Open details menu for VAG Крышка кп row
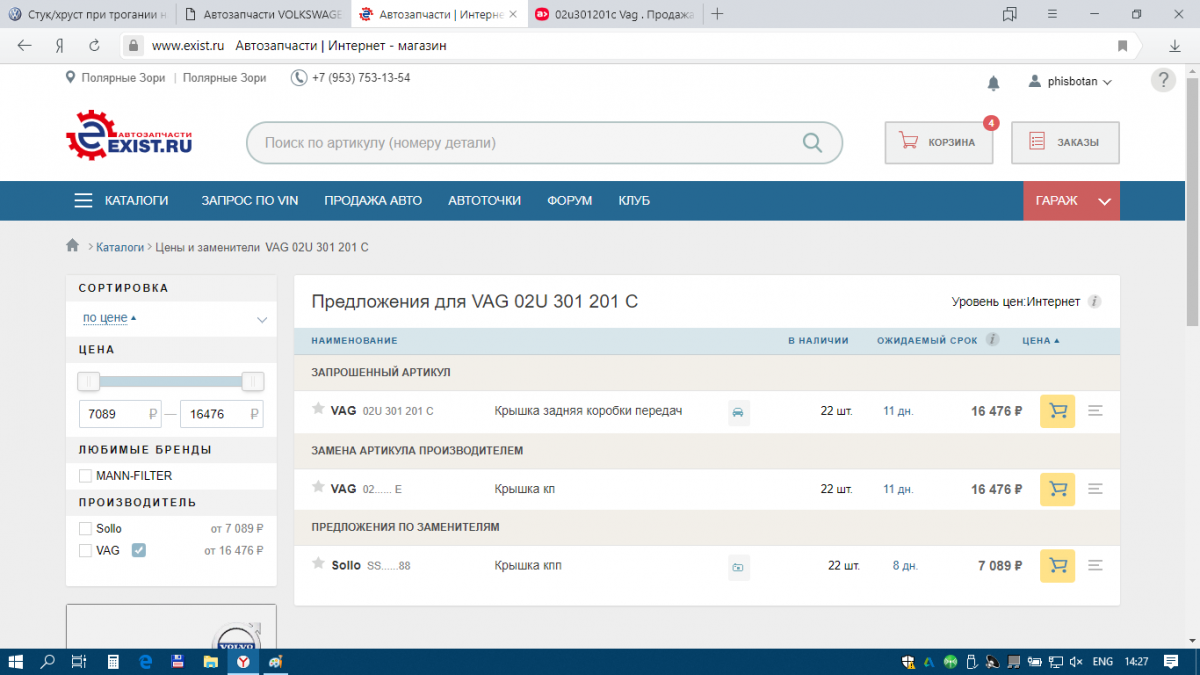Viewport: 1200px width, 675px height. (1095, 489)
